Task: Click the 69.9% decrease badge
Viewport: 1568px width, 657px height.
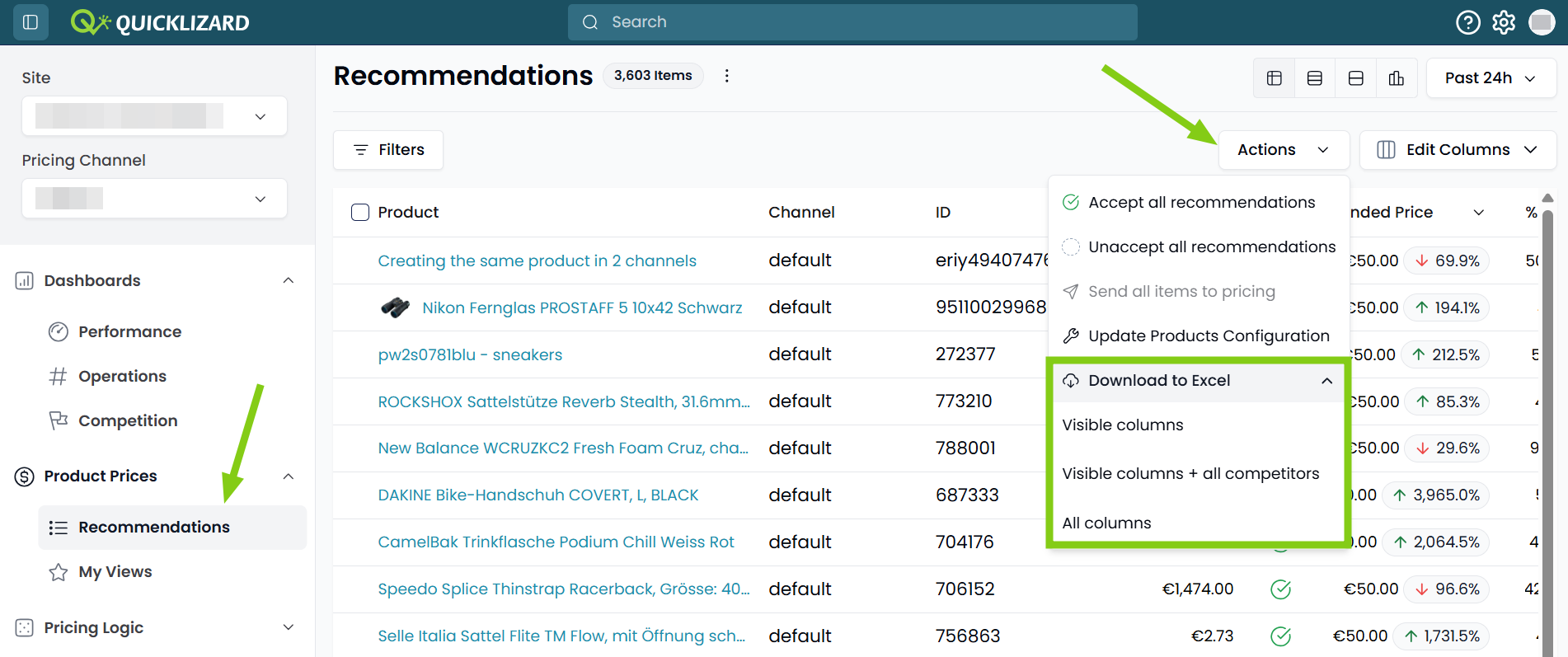Action: click(1447, 260)
